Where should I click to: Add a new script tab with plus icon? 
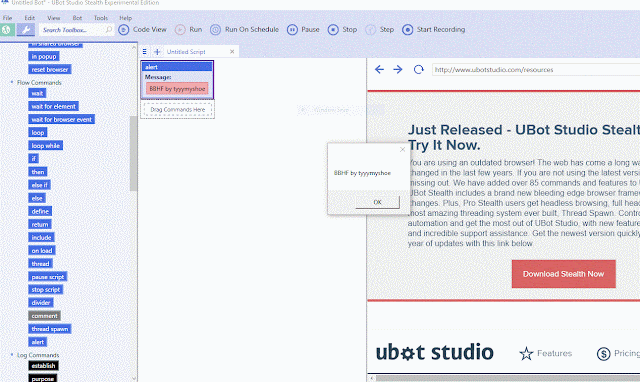click(157, 52)
